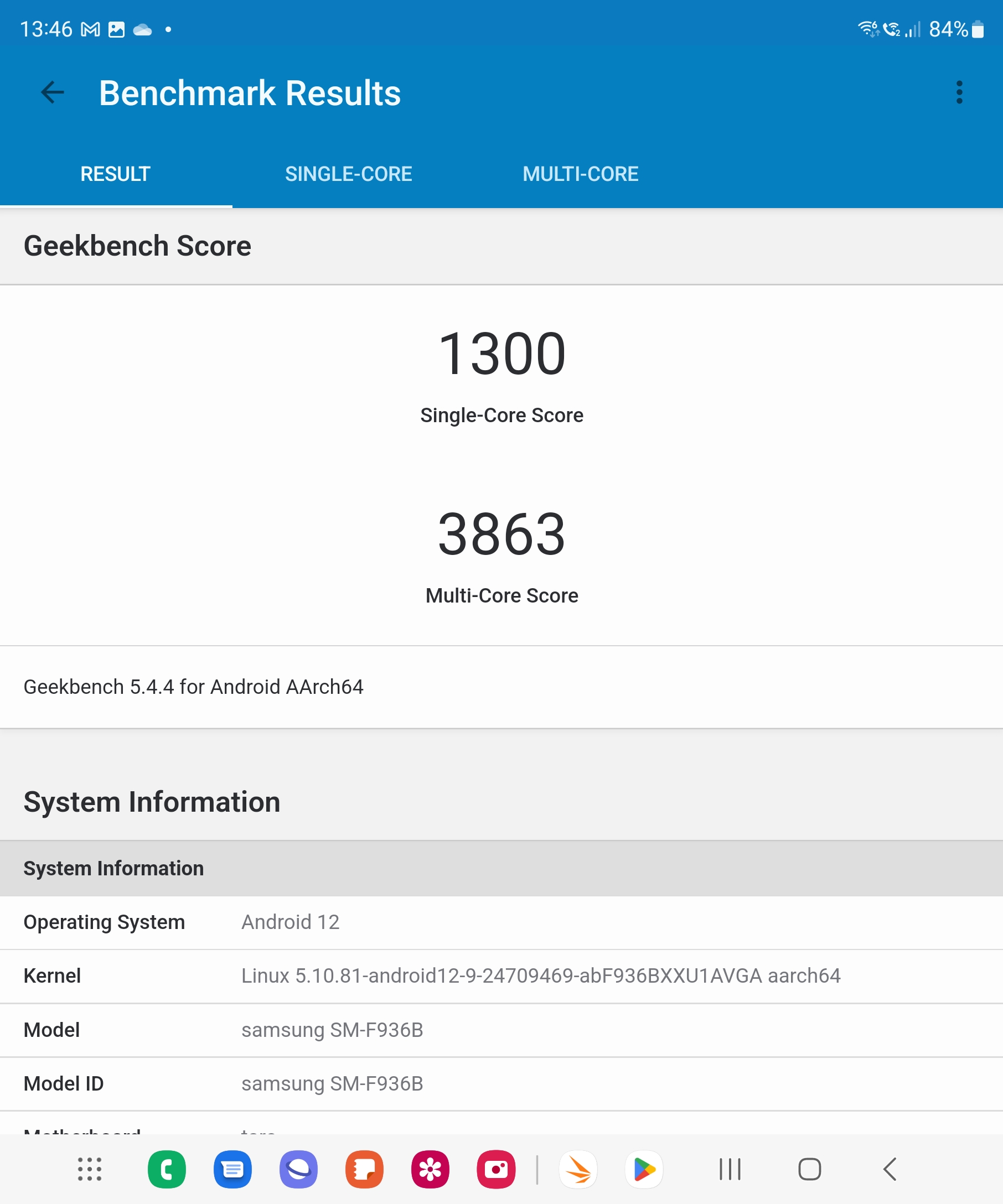Open the pink Gallery flower app

coord(430,1169)
